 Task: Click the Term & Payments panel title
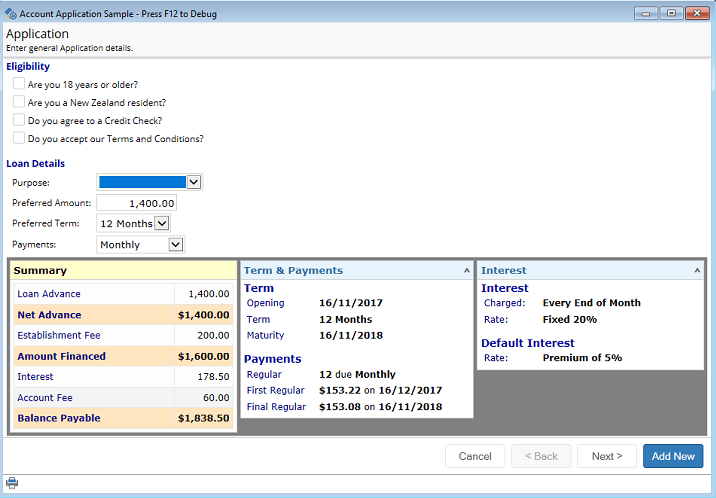(x=293, y=270)
